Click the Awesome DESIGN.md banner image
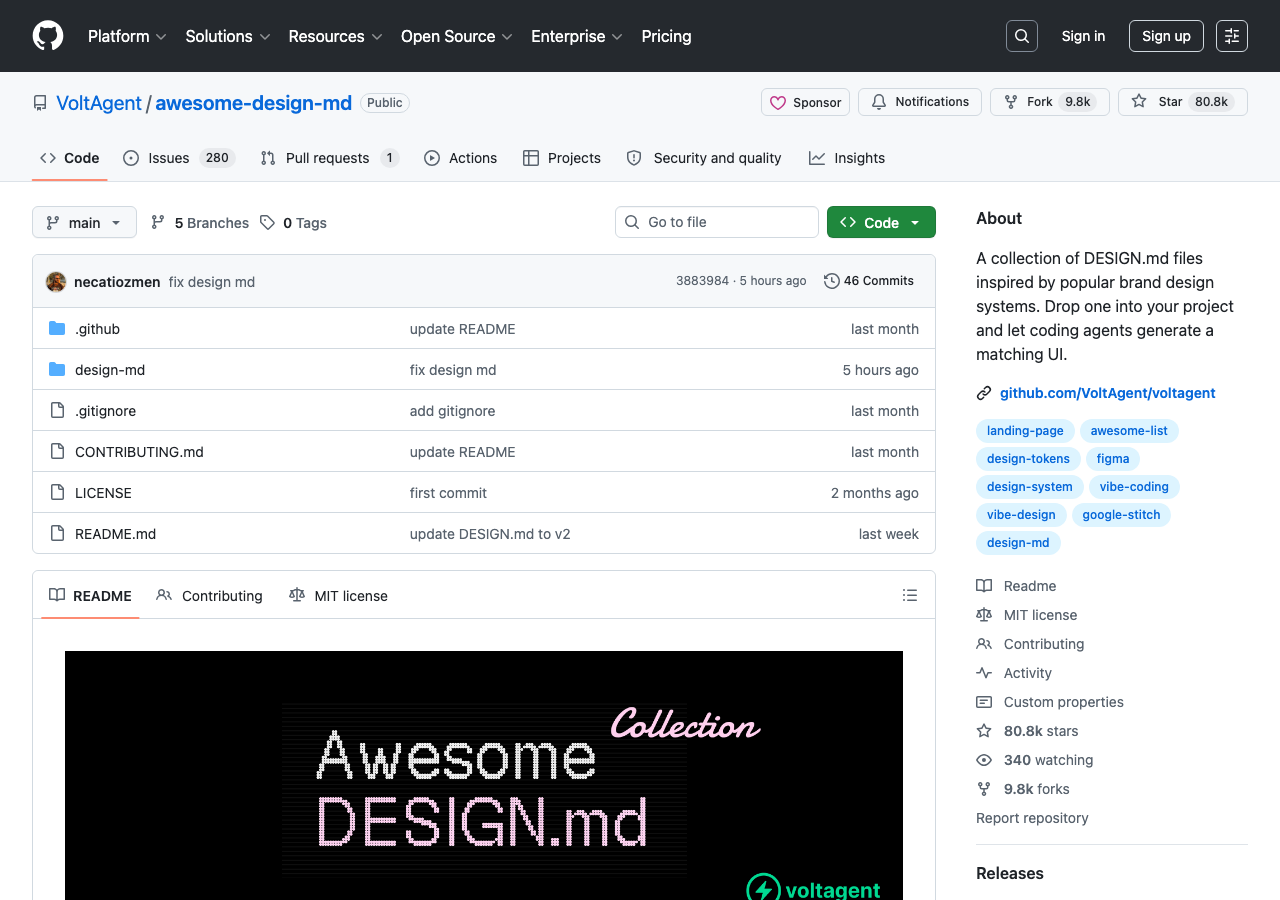The image size is (1280, 900). 484,775
